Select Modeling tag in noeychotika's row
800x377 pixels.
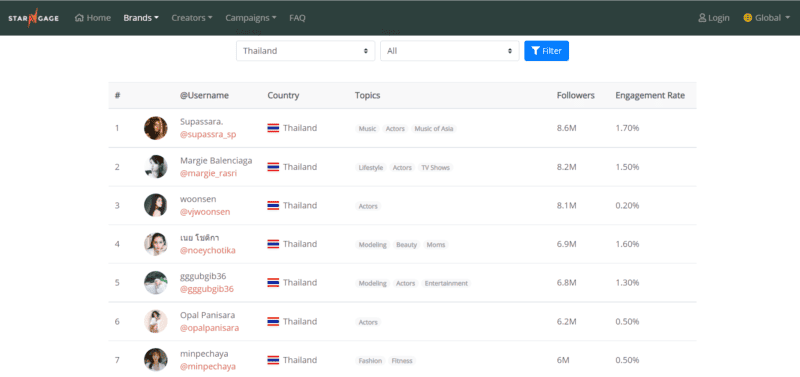pyautogui.click(x=372, y=245)
